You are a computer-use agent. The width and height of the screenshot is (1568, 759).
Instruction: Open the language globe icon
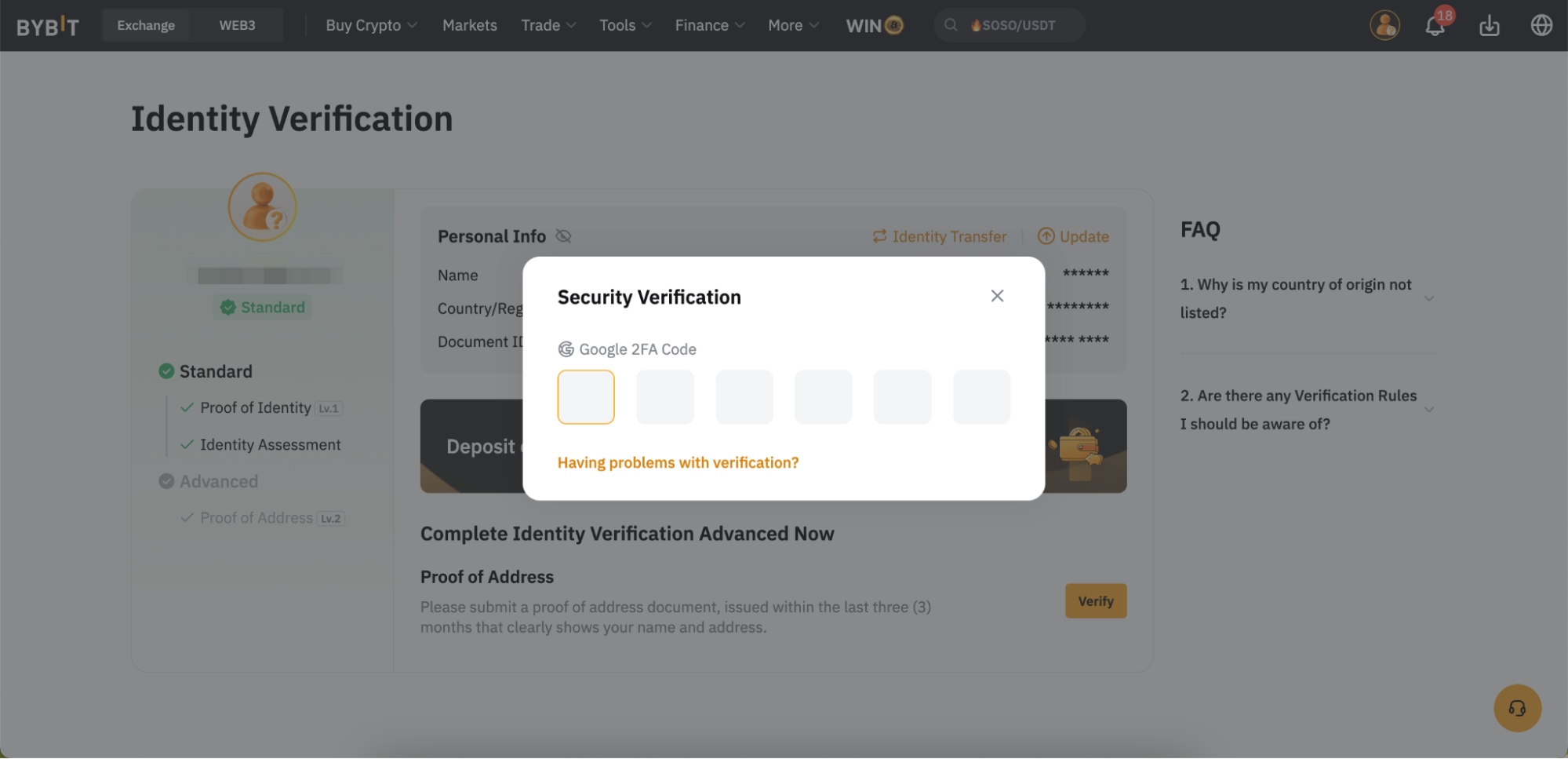click(x=1541, y=26)
